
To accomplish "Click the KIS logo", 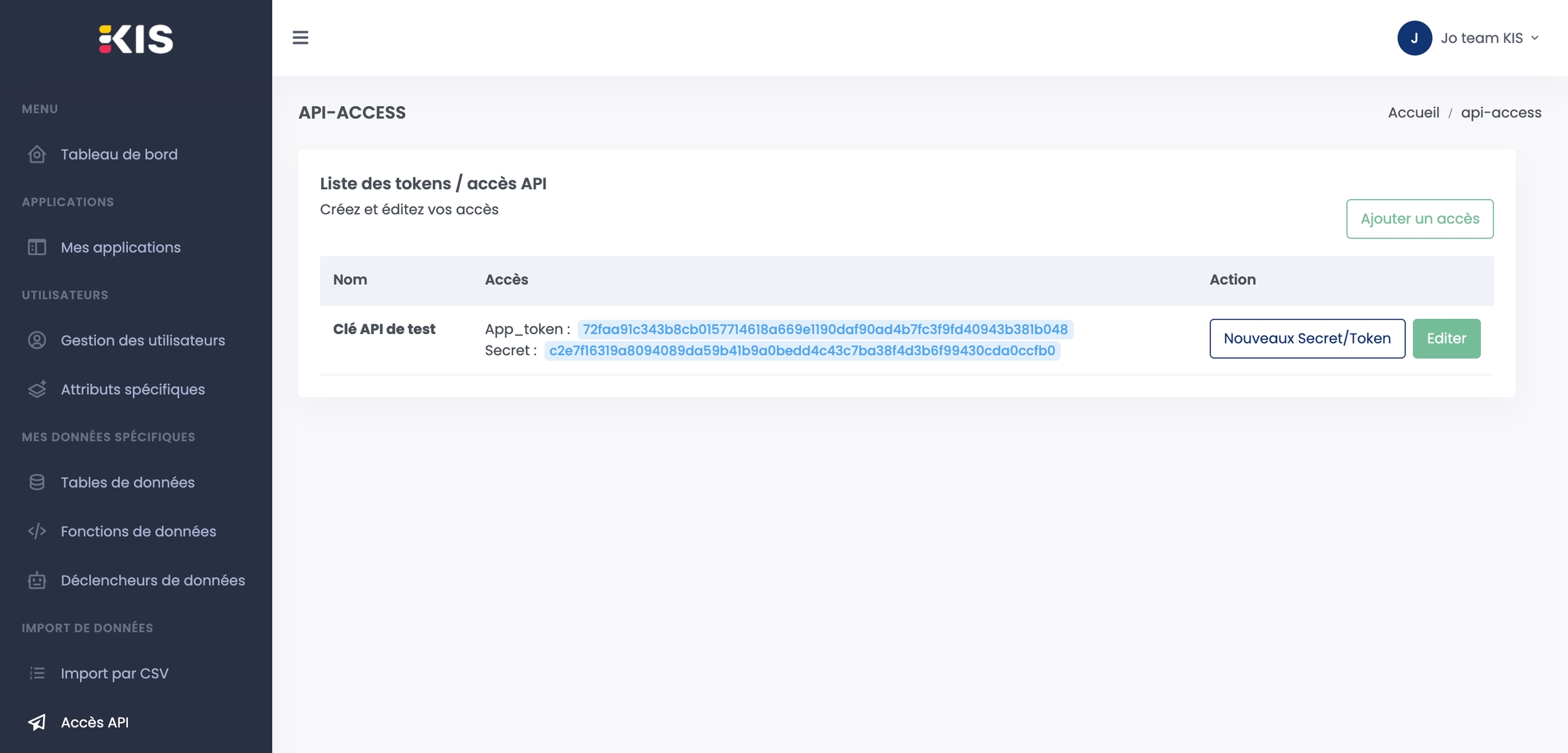I will tap(136, 39).
